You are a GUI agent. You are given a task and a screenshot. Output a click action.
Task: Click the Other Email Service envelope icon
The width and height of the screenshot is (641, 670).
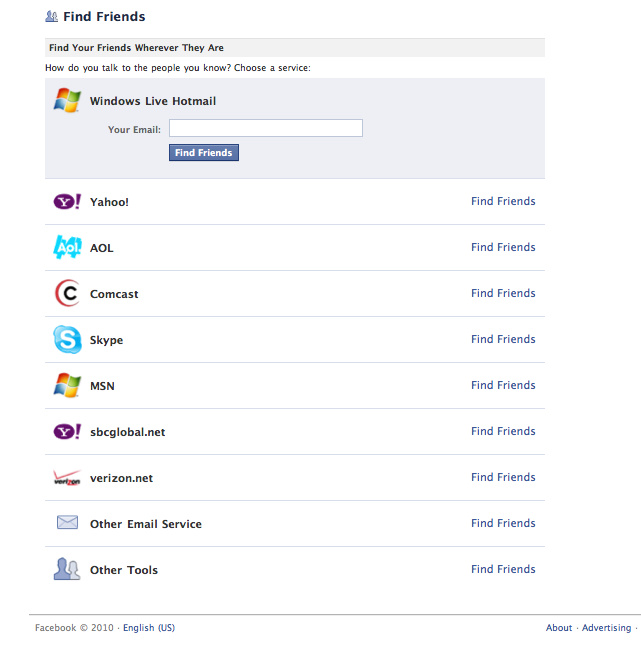tap(67, 523)
